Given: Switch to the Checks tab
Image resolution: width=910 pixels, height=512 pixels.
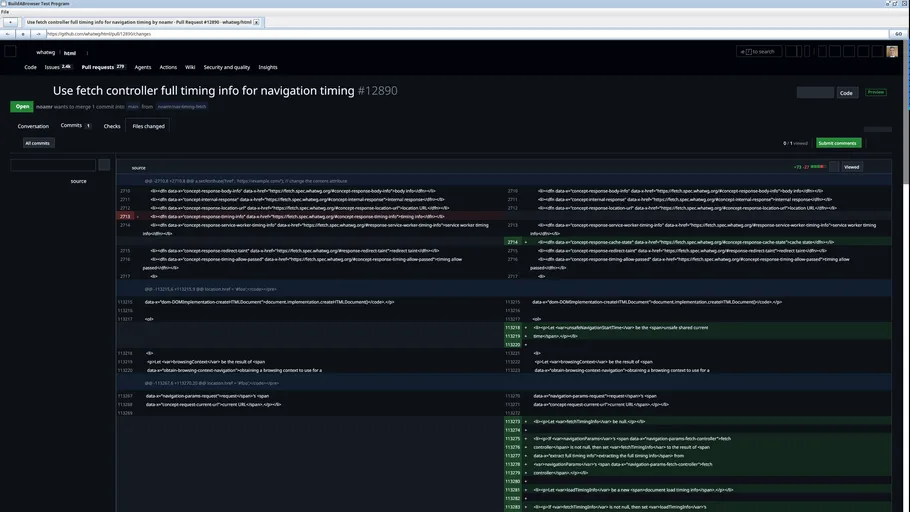Looking at the screenshot, I should pyautogui.click(x=112, y=126).
